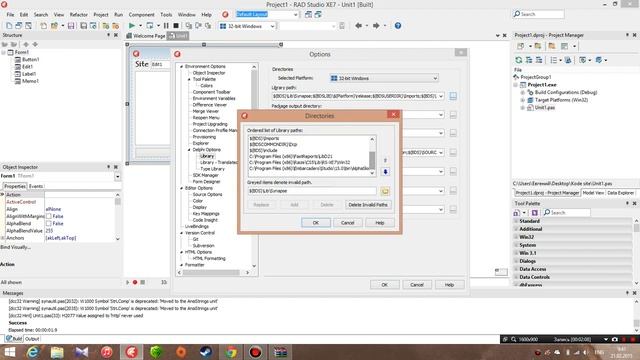Click Help in the Directories dialog
The width and height of the screenshot is (640, 360).
coord(380,223)
